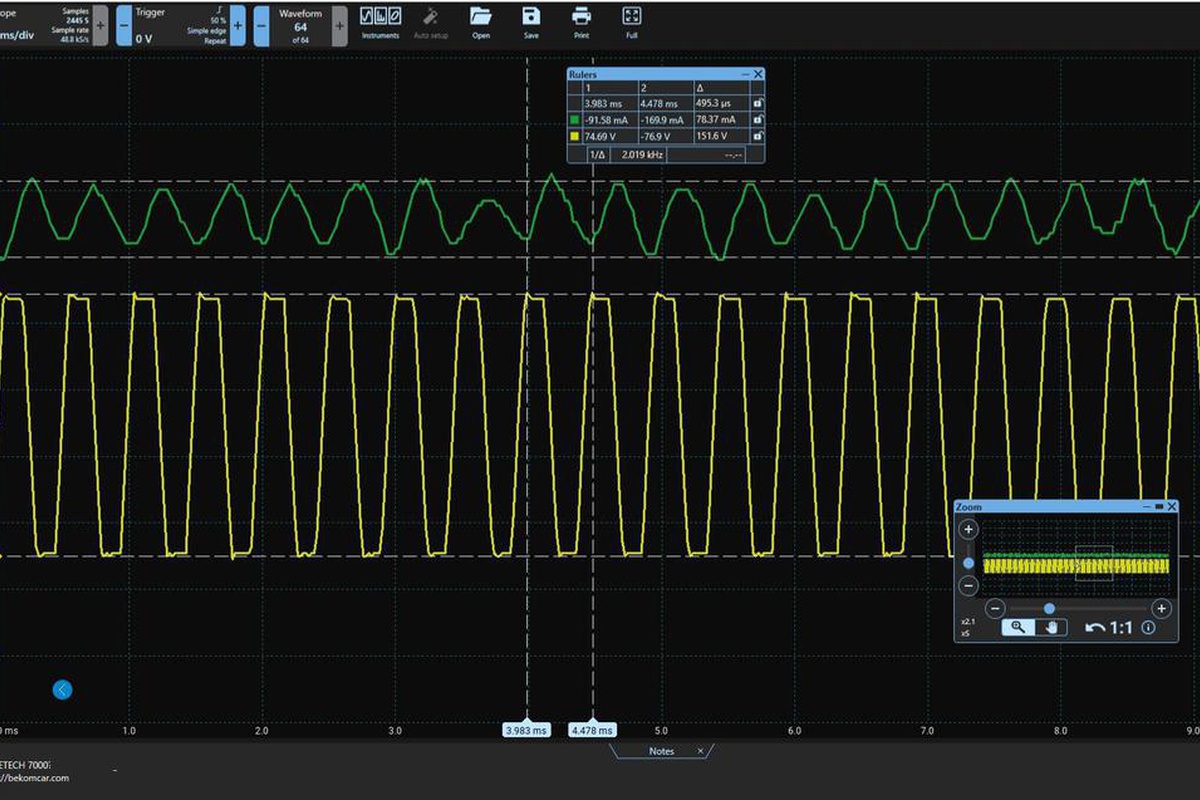This screenshot has height=800, width=1200.
Task: Decrease the Trigger level with minus
Action: click(124, 25)
